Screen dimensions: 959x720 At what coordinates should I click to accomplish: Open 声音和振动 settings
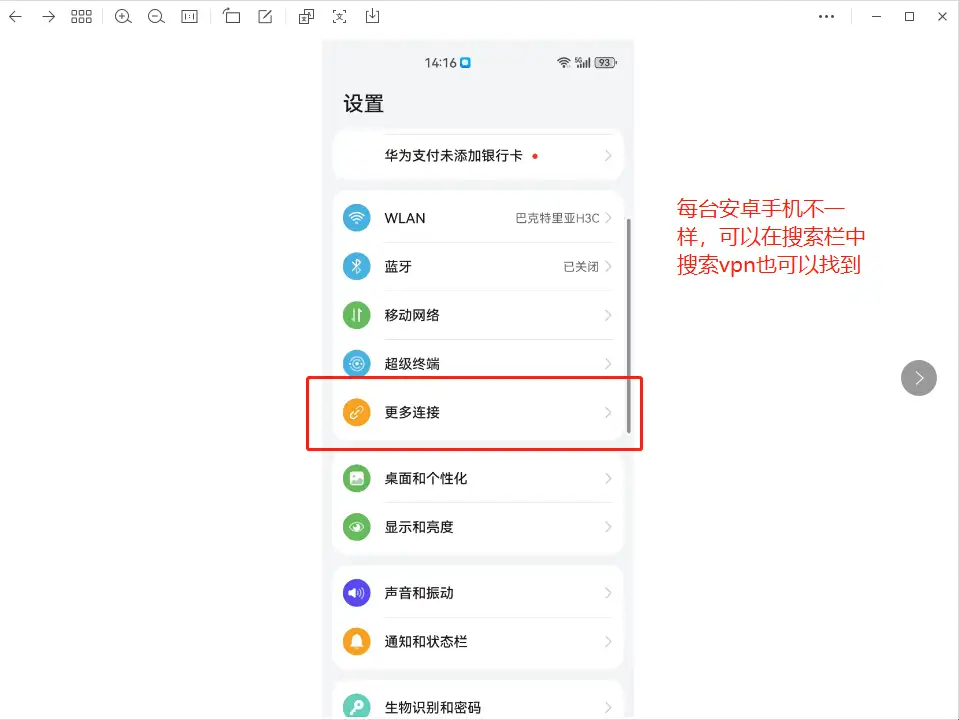[478, 593]
